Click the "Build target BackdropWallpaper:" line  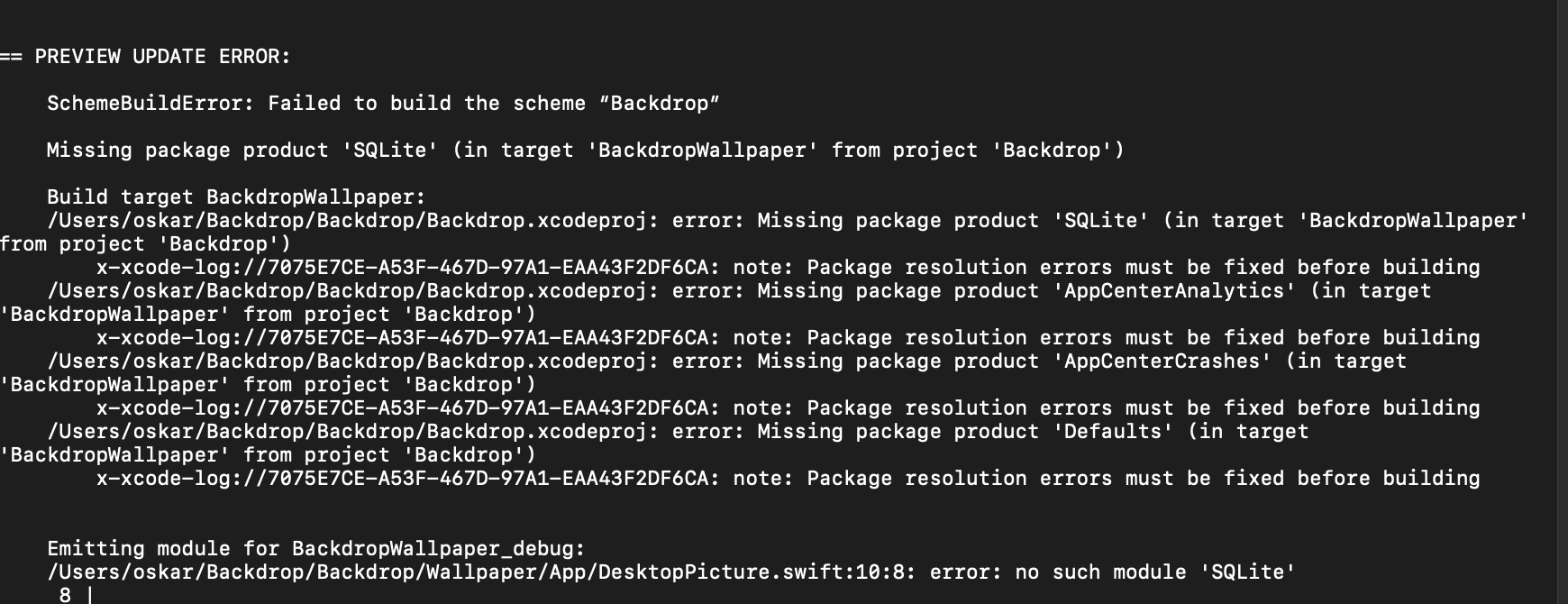[236, 197]
